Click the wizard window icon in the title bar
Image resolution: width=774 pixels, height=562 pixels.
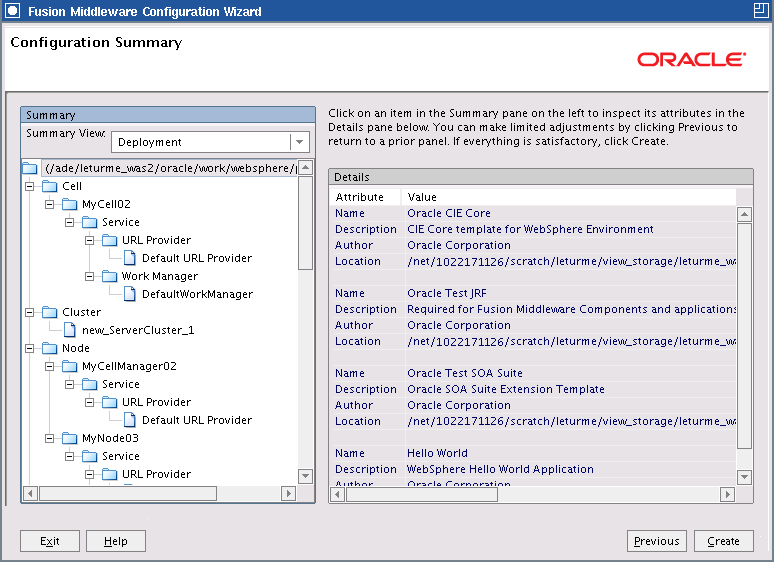pos(12,11)
